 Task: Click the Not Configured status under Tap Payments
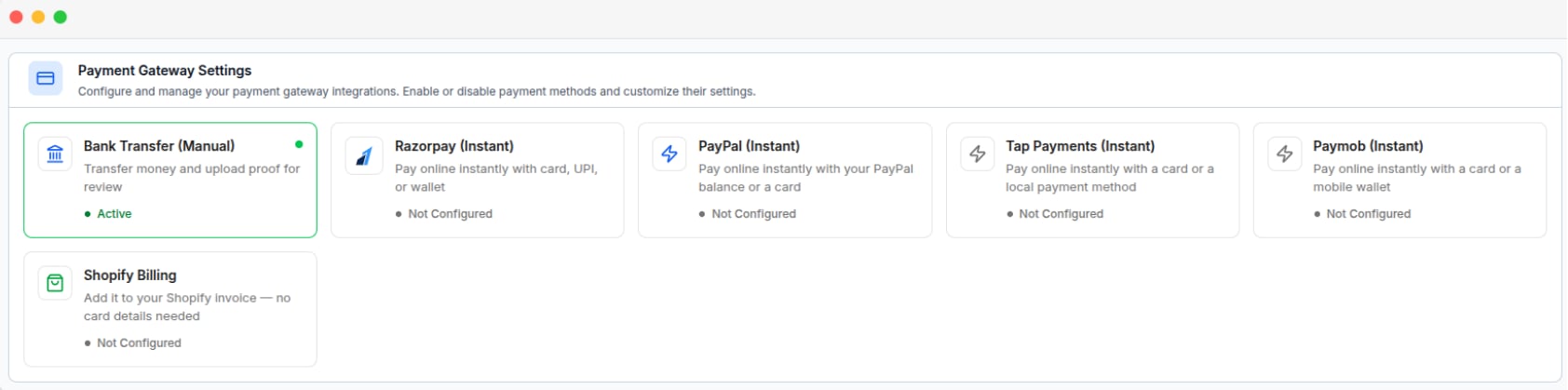(1055, 214)
